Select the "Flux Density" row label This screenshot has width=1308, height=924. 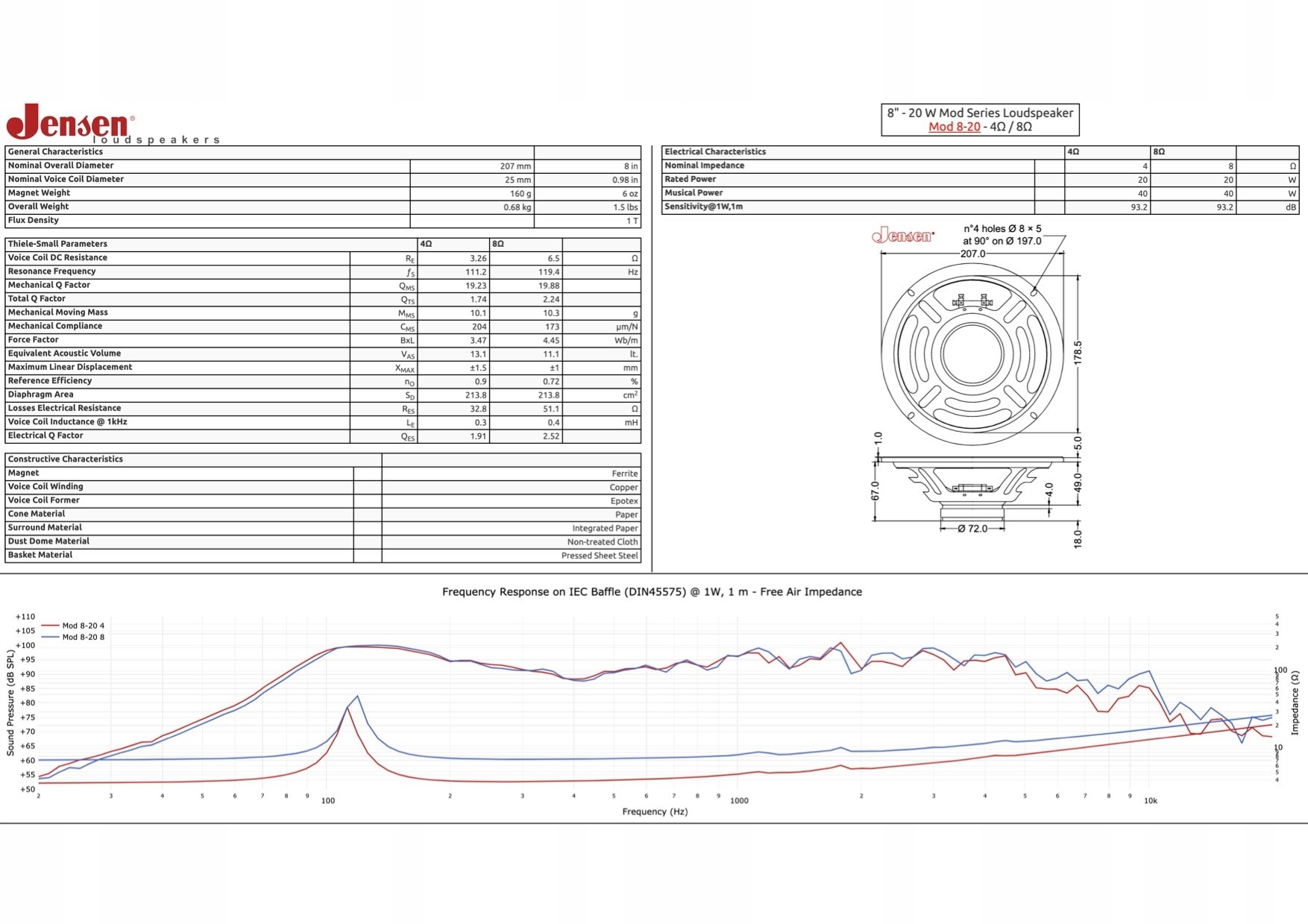[x=33, y=221]
